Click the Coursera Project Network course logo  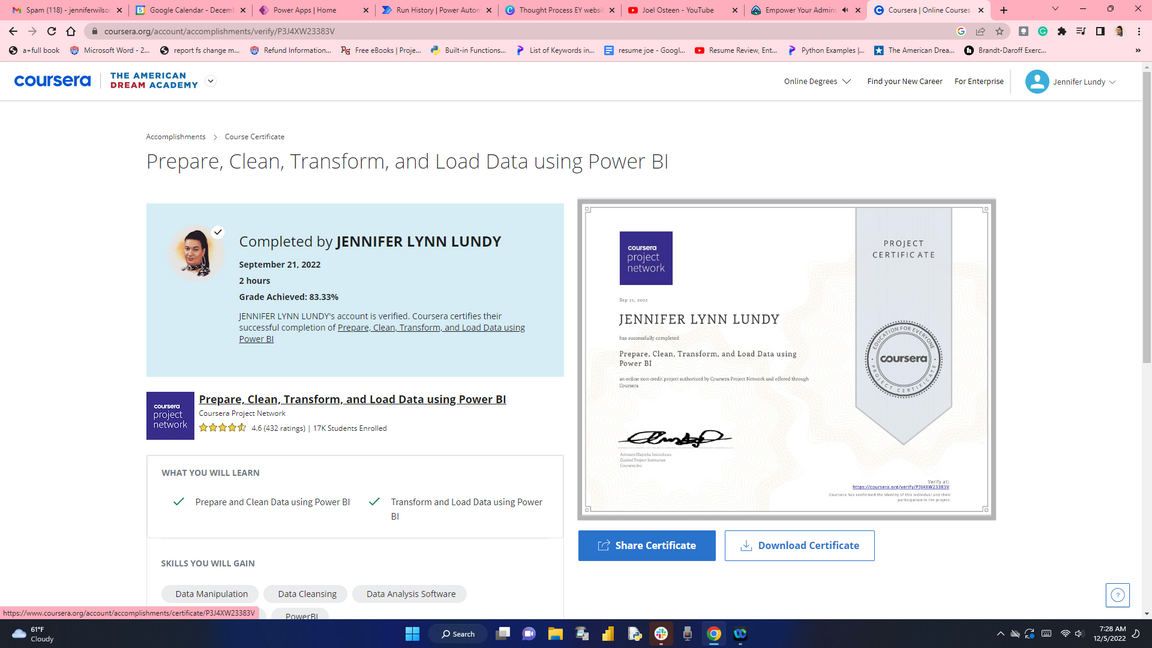coord(170,416)
